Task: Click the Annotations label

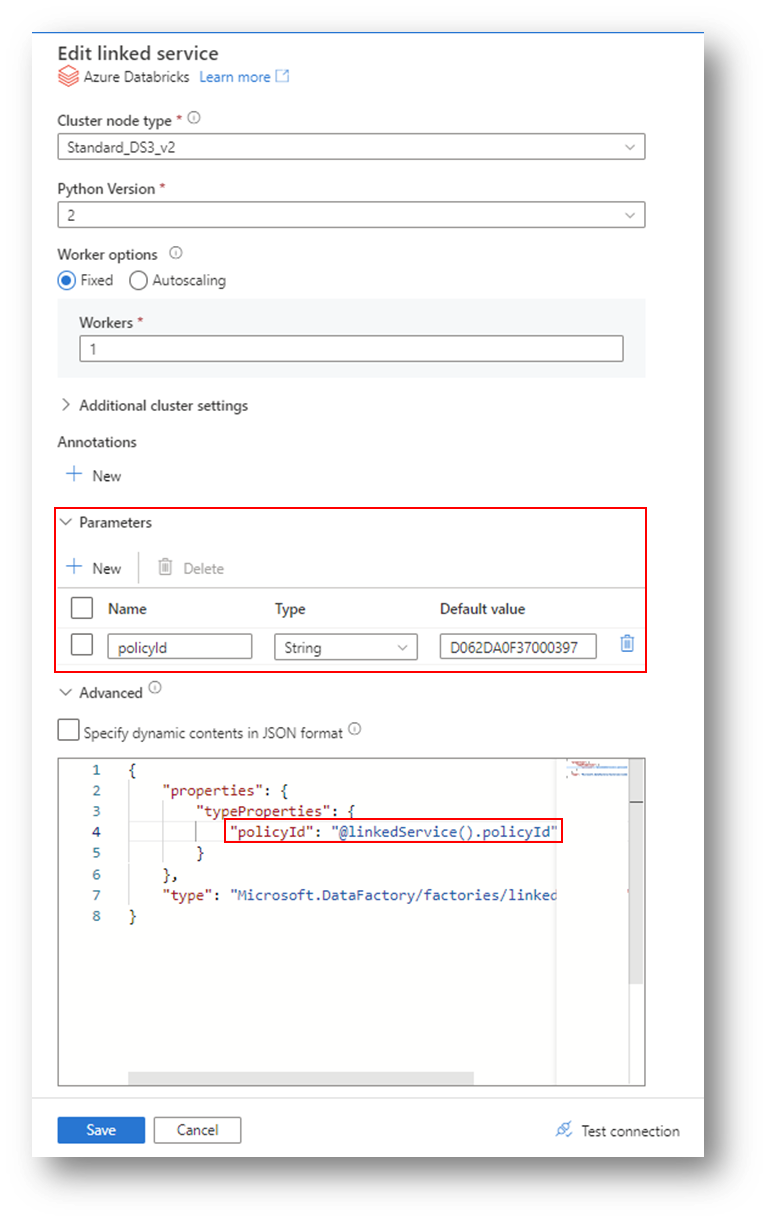Action: [x=97, y=442]
